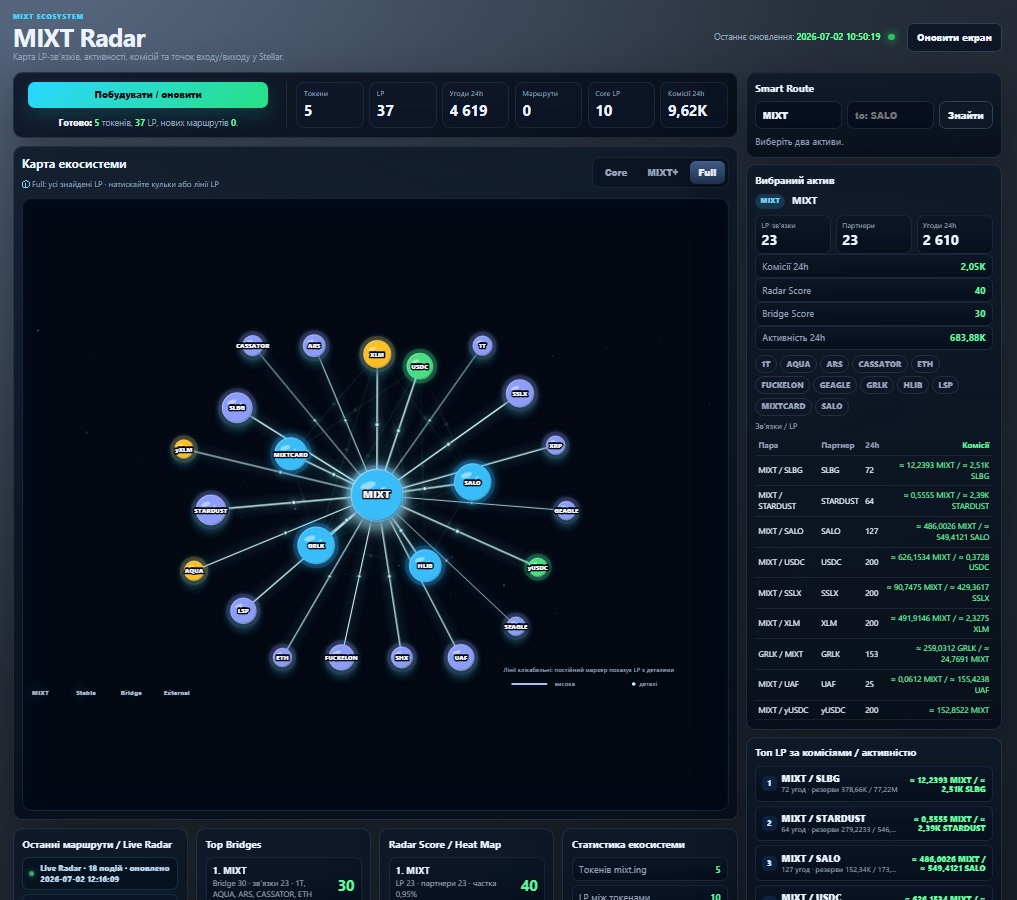Select the Full map view tab
1017x900 pixels.
pyautogui.click(x=707, y=172)
